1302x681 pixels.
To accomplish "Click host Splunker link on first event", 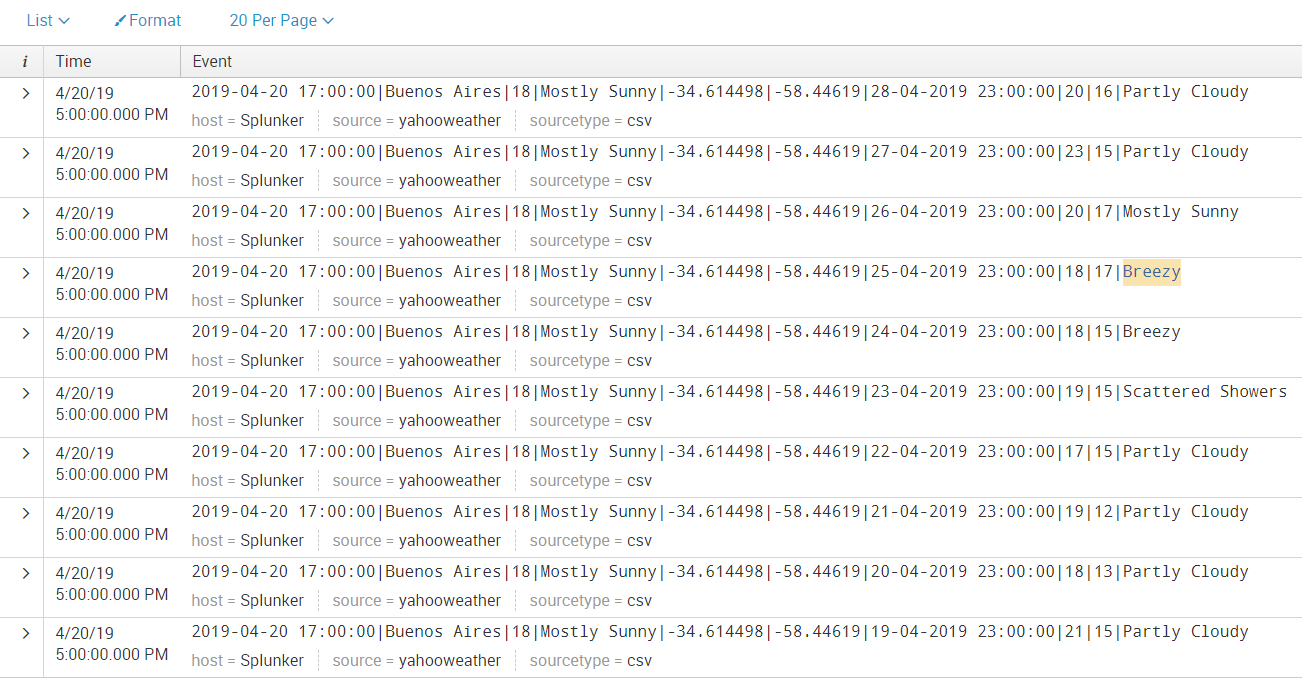I will (277, 119).
